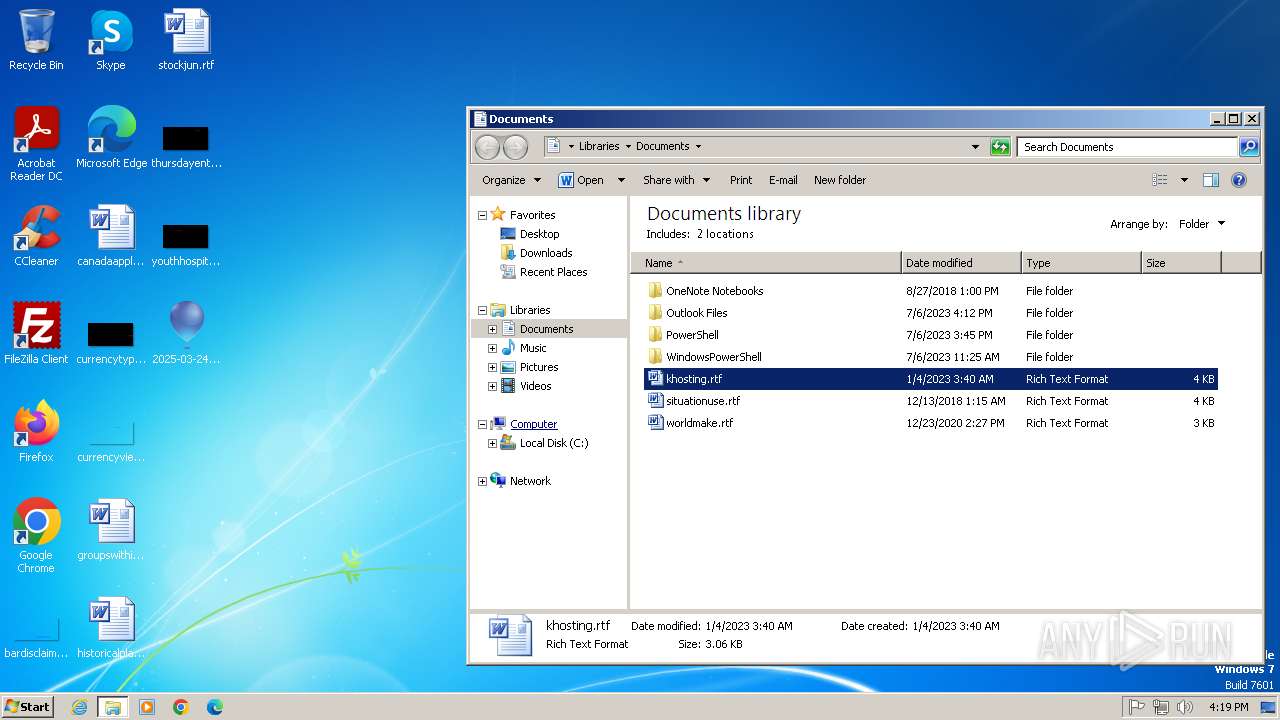Sort by the Size column header

(x=1181, y=263)
